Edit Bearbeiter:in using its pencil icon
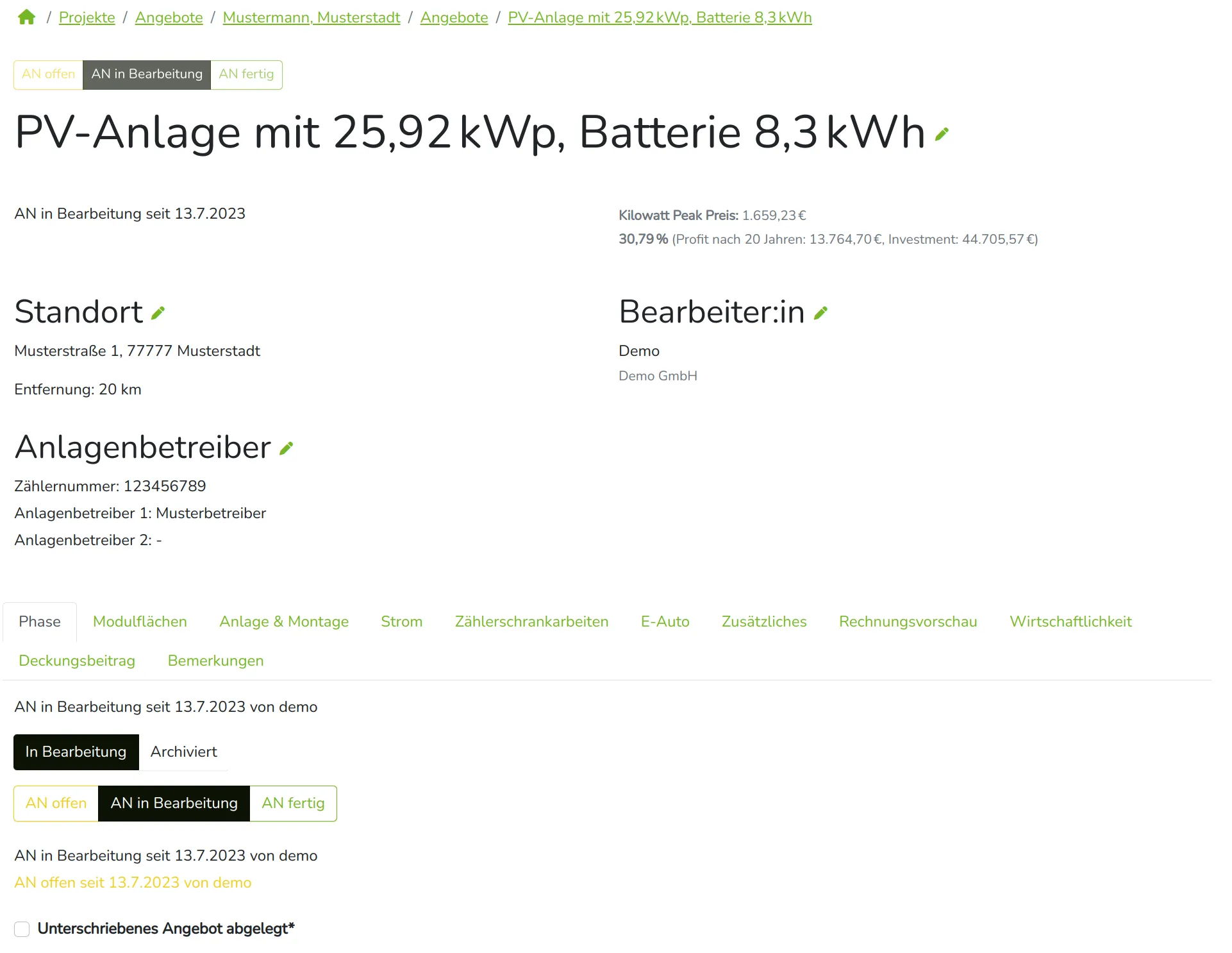 click(x=820, y=313)
